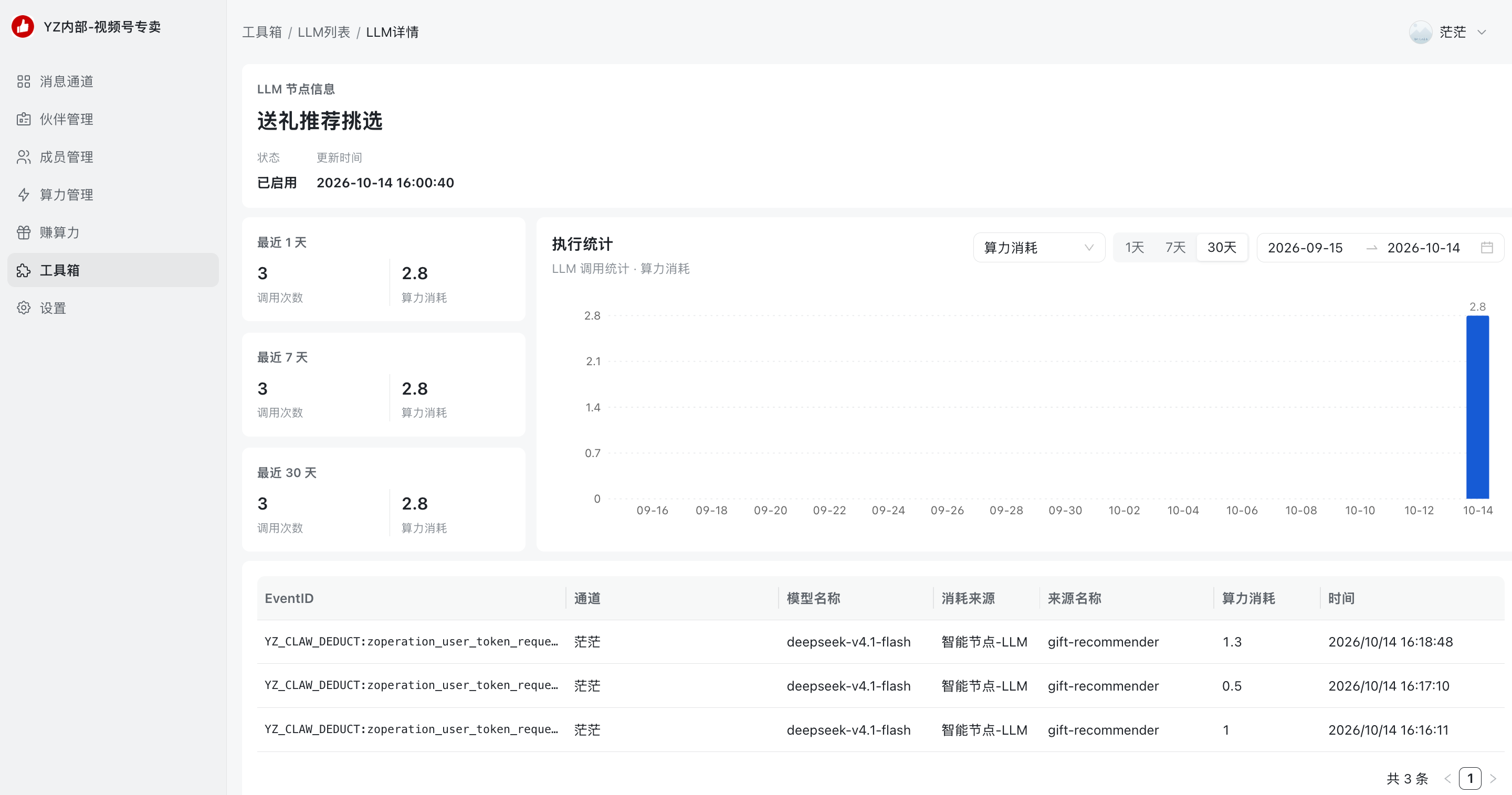This screenshot has height=795, width=1512.
Task: Open the 算力消耗 metric dropdown
Action: coord(1039,248)
